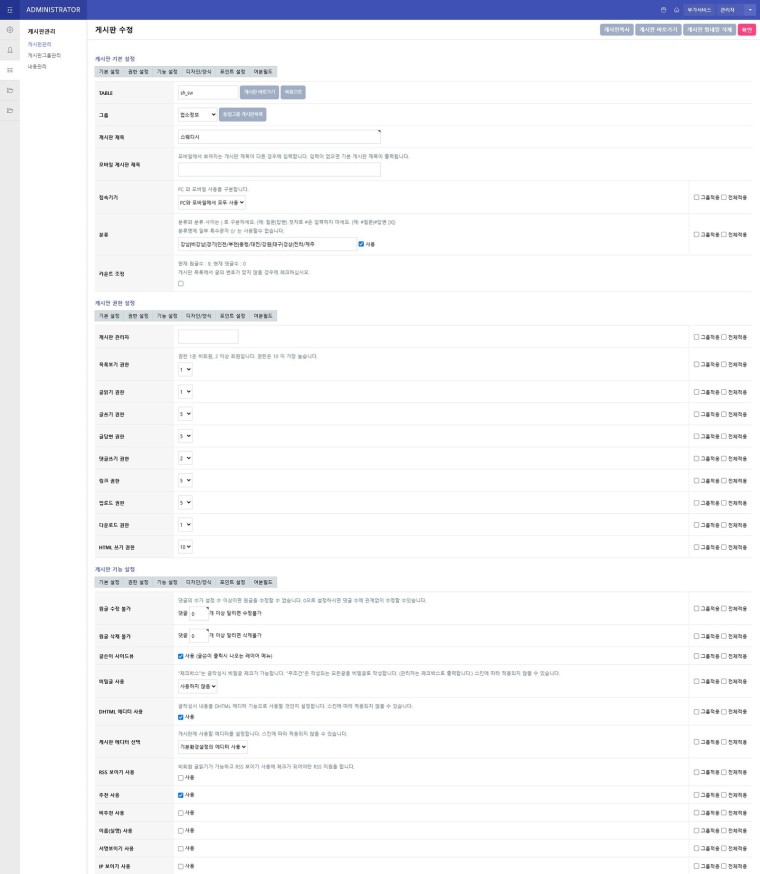Screen dimensions: 760x874
Task: Open the lower folder icon in left sidebar
Action: coord(9,110)
